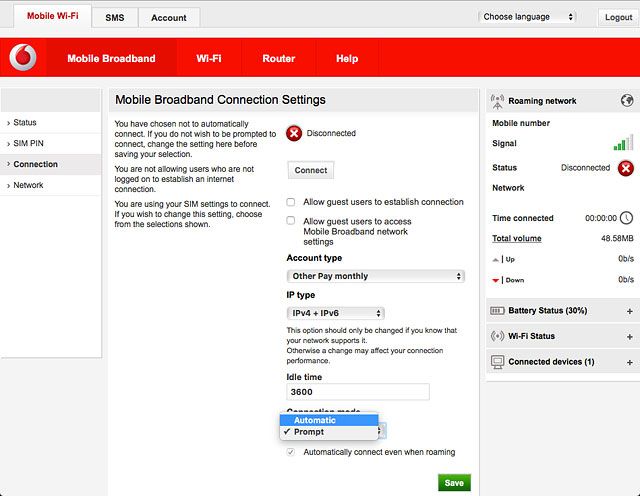Click the green signal strength bars

[623, 142]
